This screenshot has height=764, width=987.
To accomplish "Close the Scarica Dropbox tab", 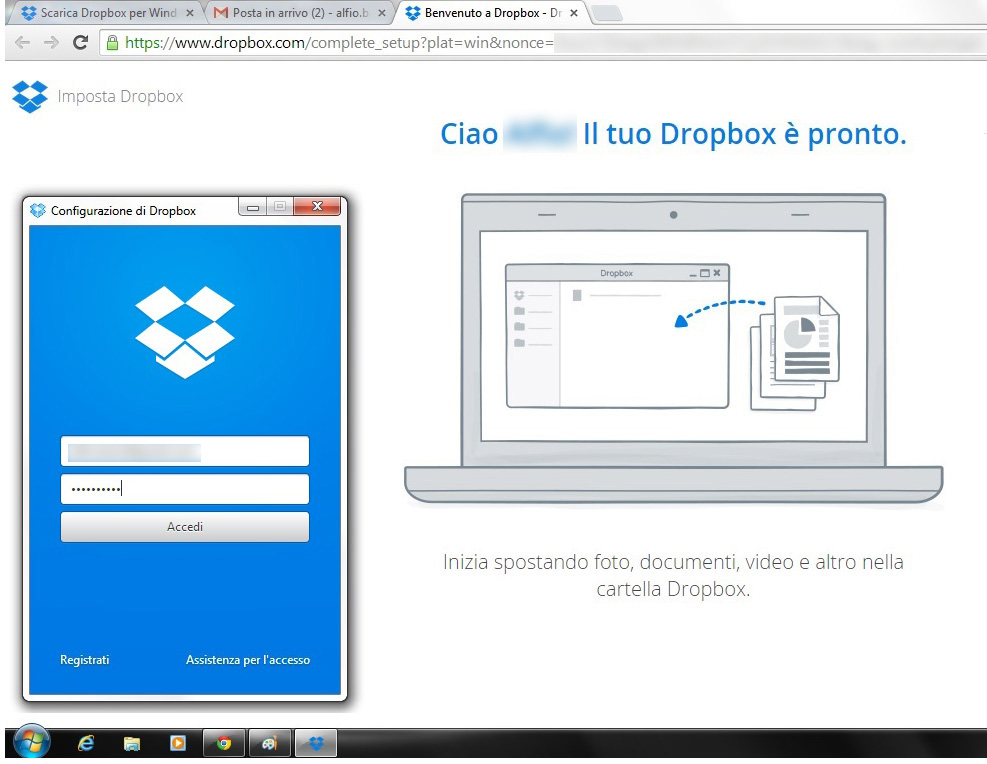I will point(190,13).
